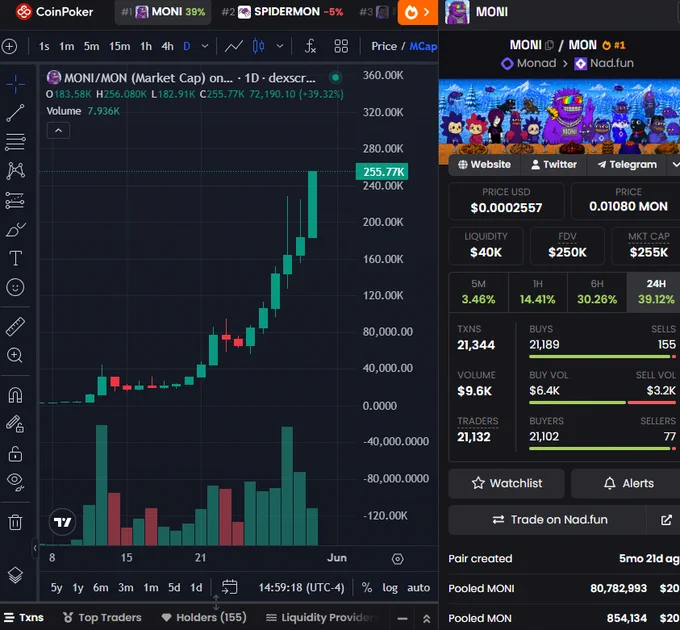This screenshot has width=680, height=630.
Task: Toggle stay in drawing mode
Action: click(15, 424)
